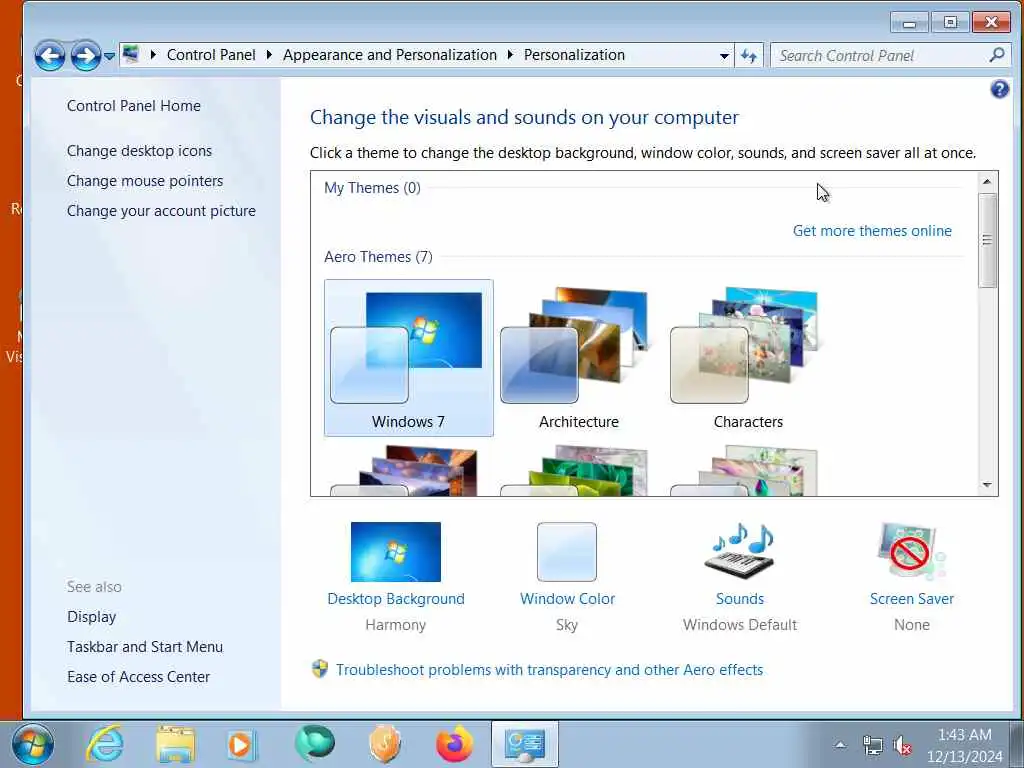Image resolution: width=1024 pixels, height=768 pixels.
Task: Click Personalization breadcrumb item
Action: point(574,55)
